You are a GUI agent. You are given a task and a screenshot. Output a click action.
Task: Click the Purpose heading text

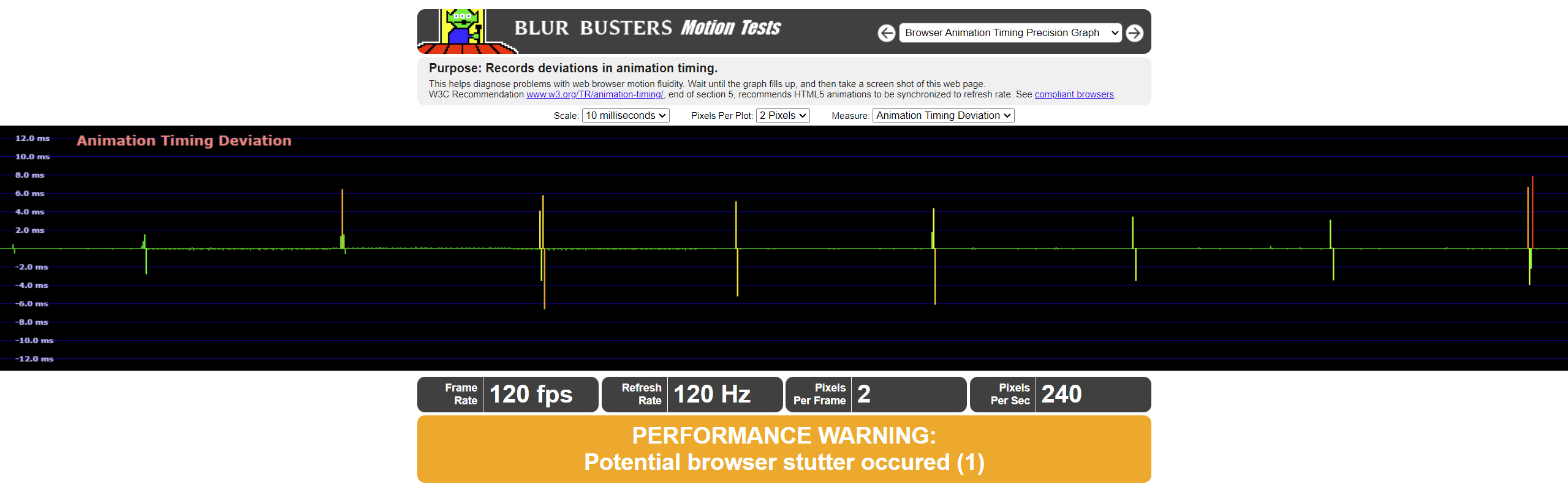(x=572, y=68)
